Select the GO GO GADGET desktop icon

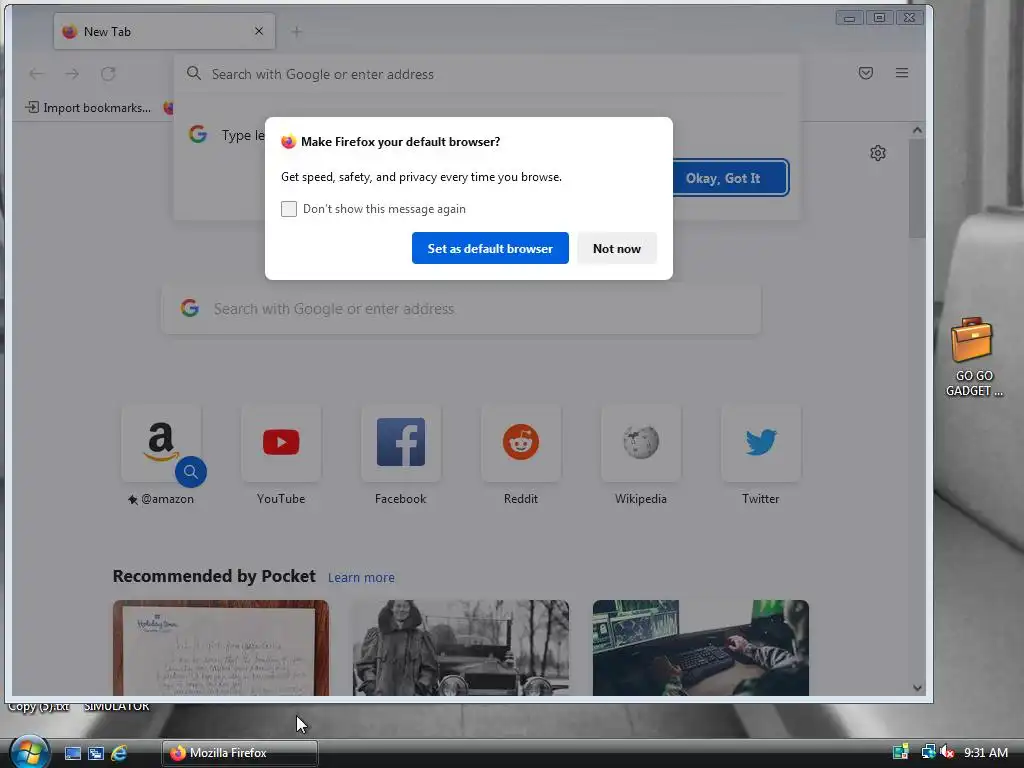tap(973, 357)
